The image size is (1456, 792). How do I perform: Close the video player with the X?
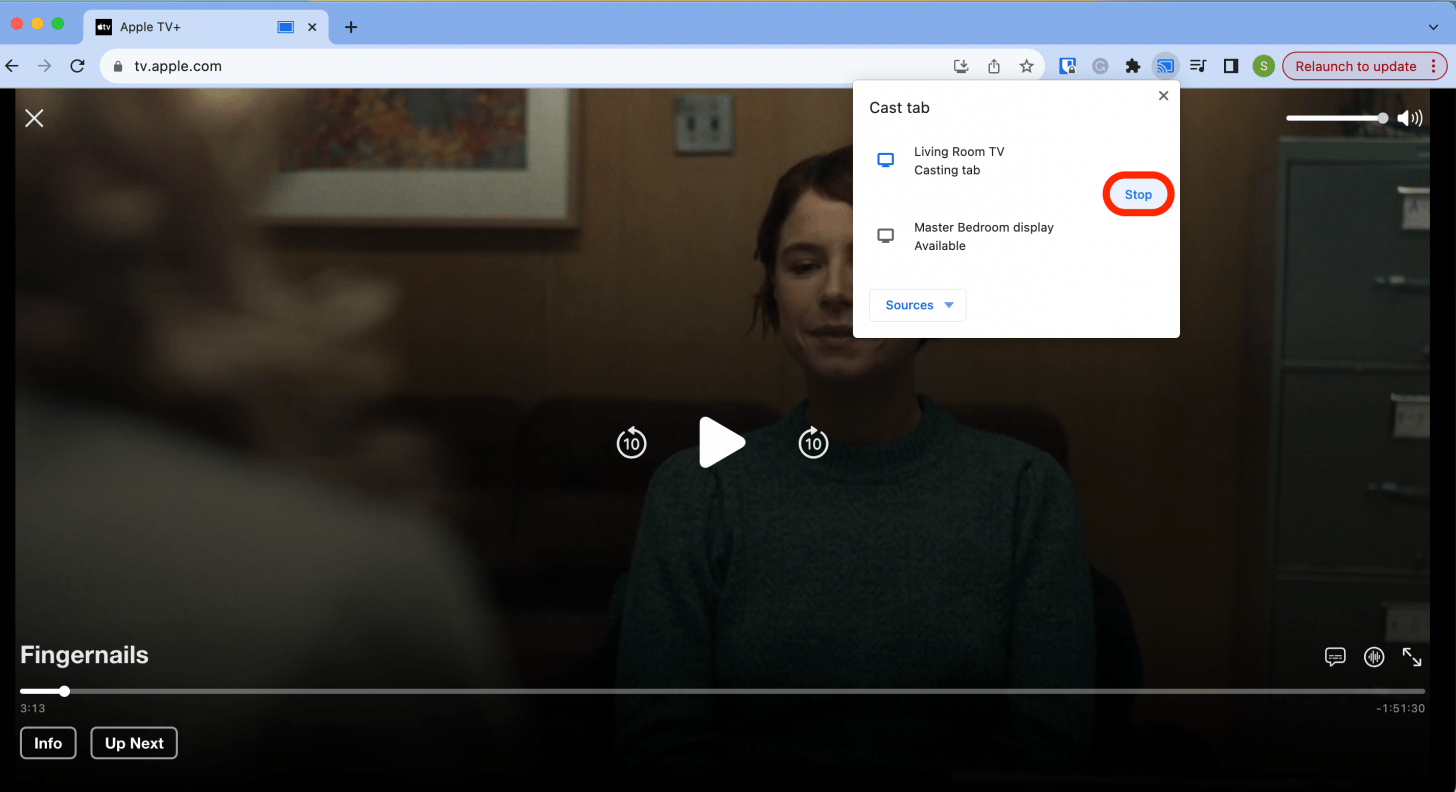34,118
